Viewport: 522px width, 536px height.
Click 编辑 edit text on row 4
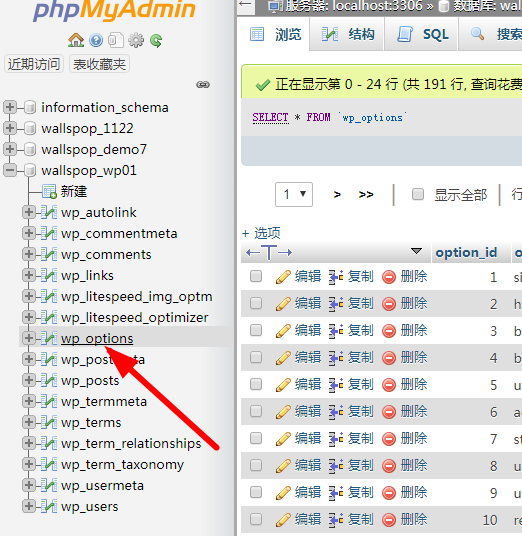coord(308,358)
